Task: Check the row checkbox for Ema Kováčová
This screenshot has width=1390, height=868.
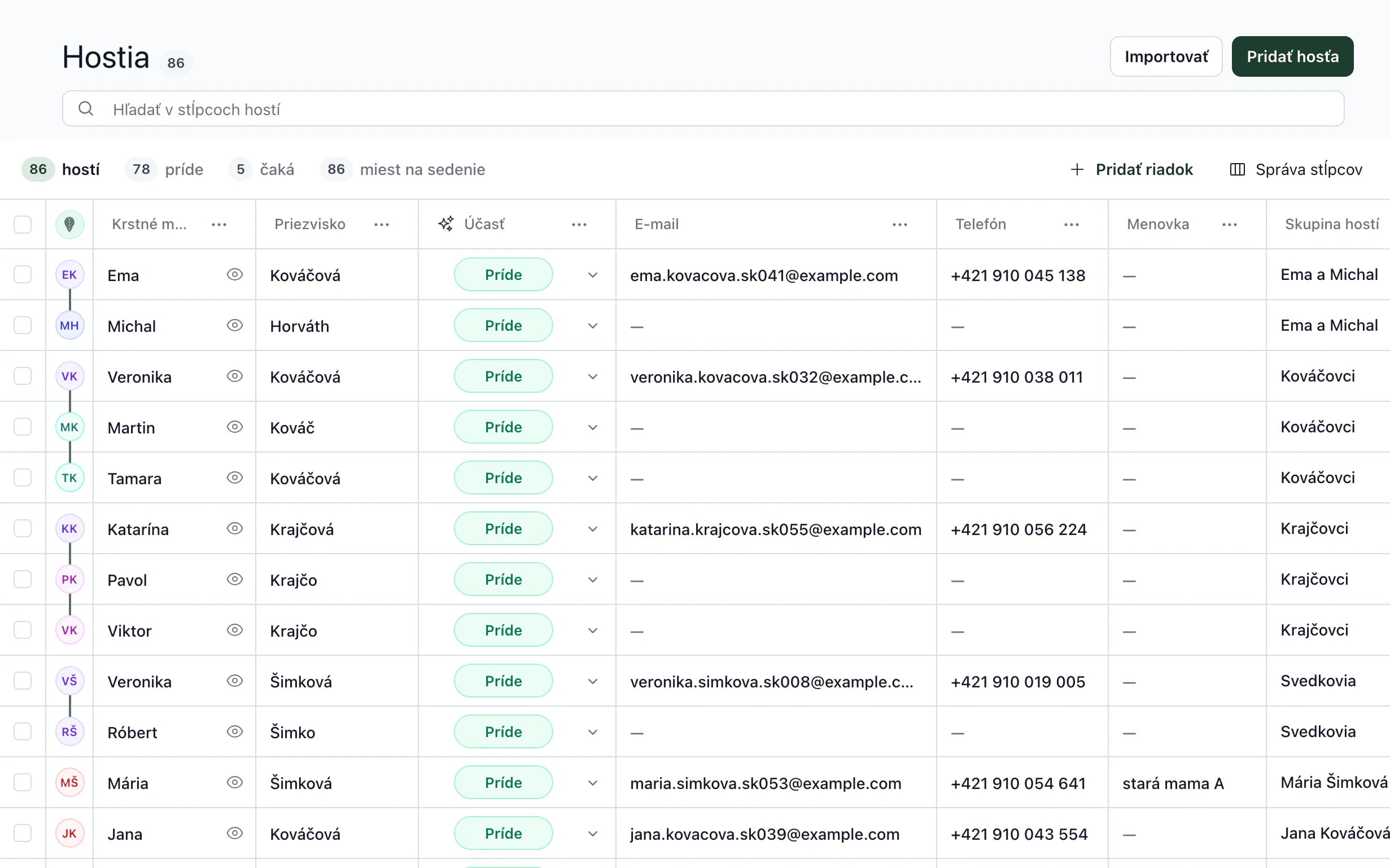Action: [x=23, y=274]
